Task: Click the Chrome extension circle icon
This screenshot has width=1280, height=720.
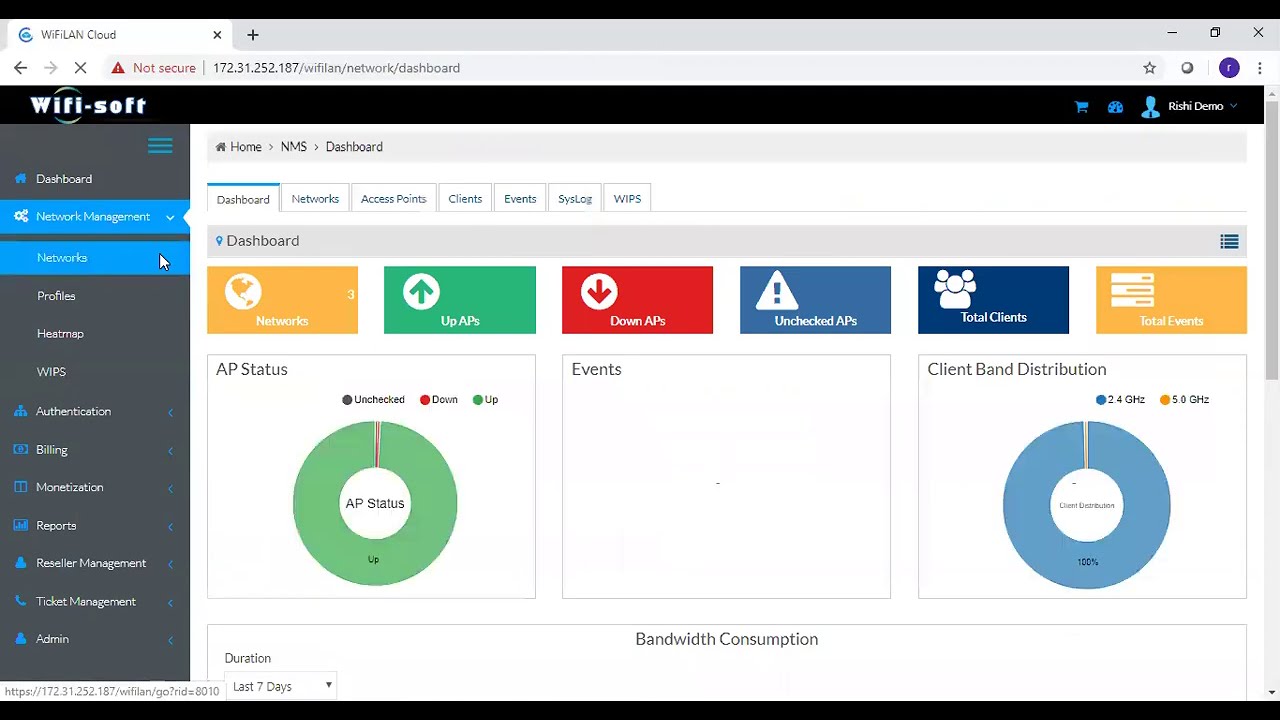Action: (1187, 68)
